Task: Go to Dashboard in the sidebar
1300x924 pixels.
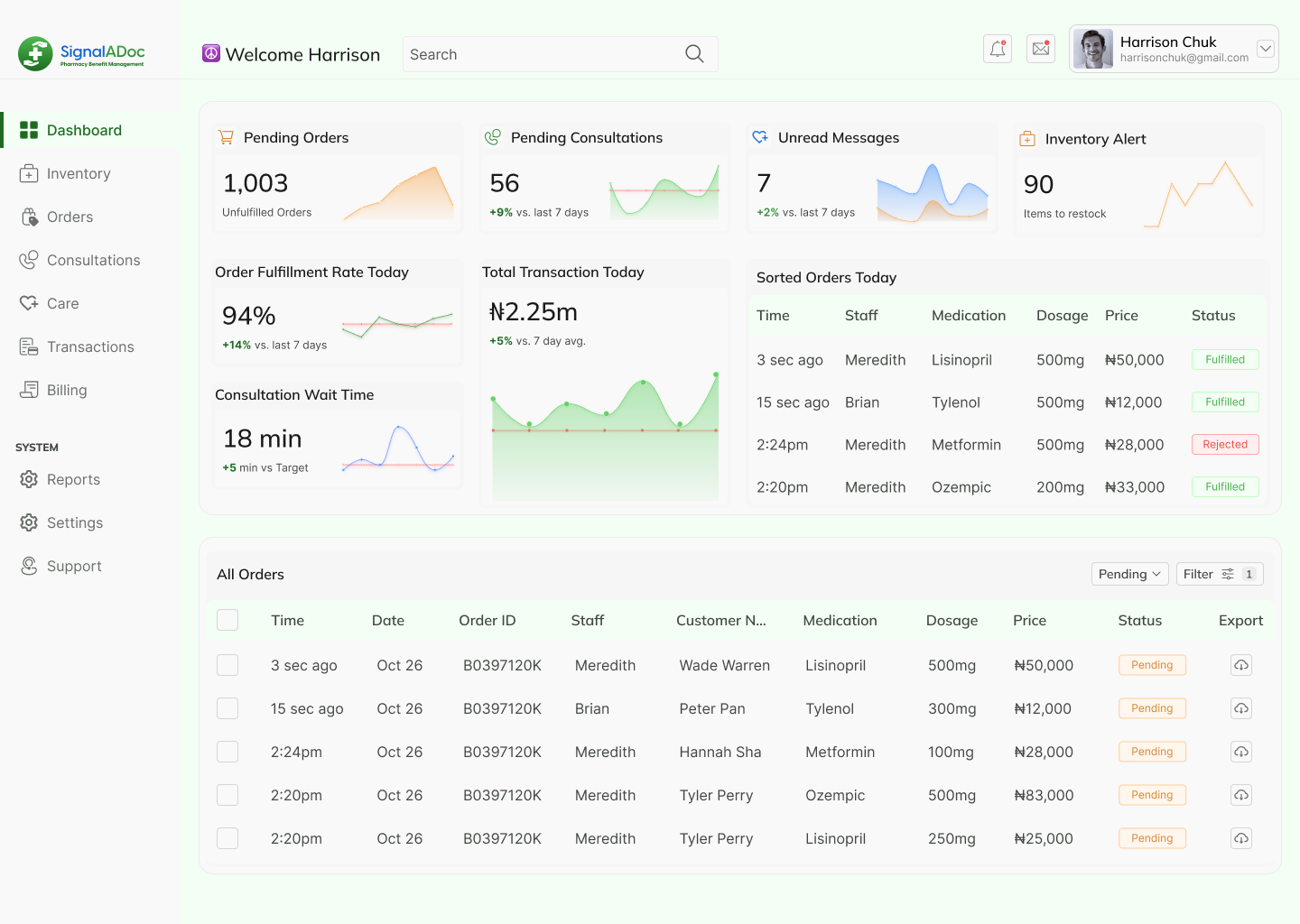Action: [x=90, y=130]
